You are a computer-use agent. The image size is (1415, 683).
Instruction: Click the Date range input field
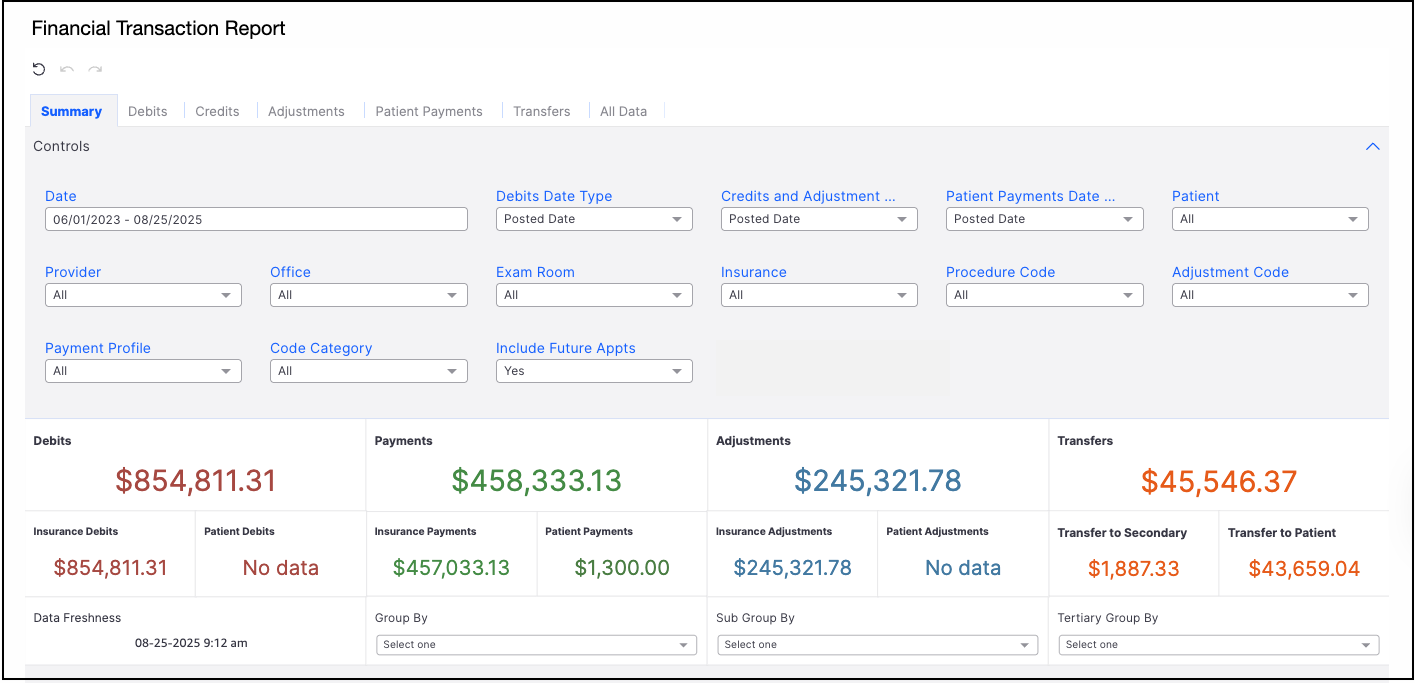point(256,219)
